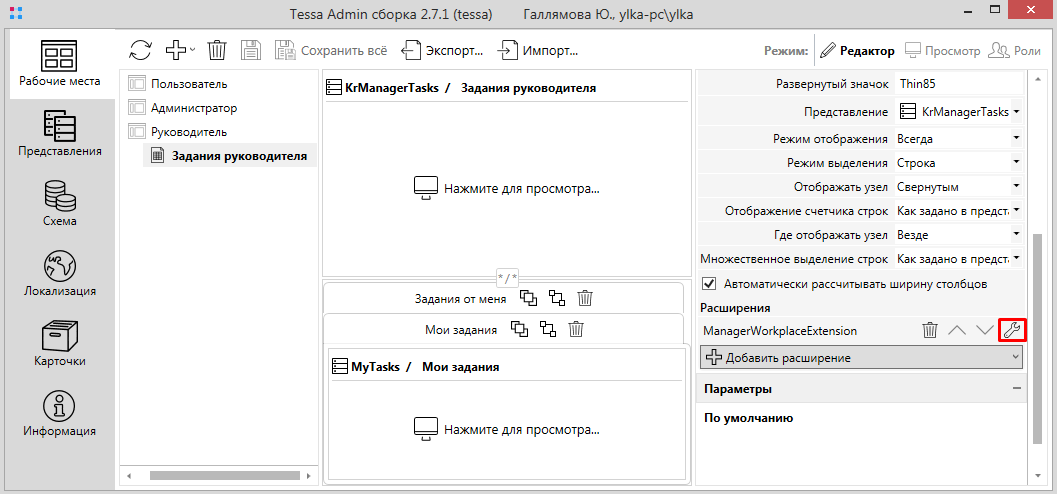Delete the Мои задания tab with trash icon
The width and height of the screenshot is (1057, 494).
click(576, 329)
